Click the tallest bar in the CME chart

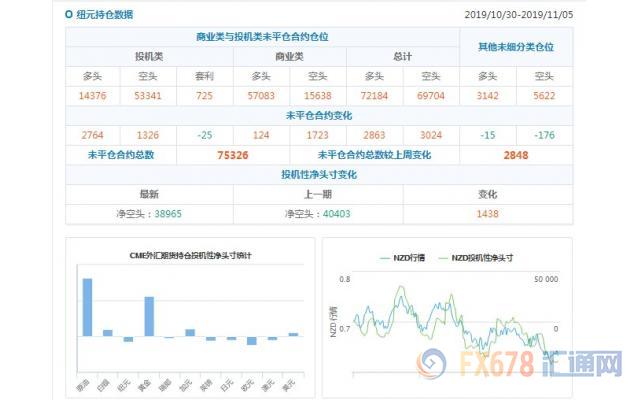click(87, 307)
